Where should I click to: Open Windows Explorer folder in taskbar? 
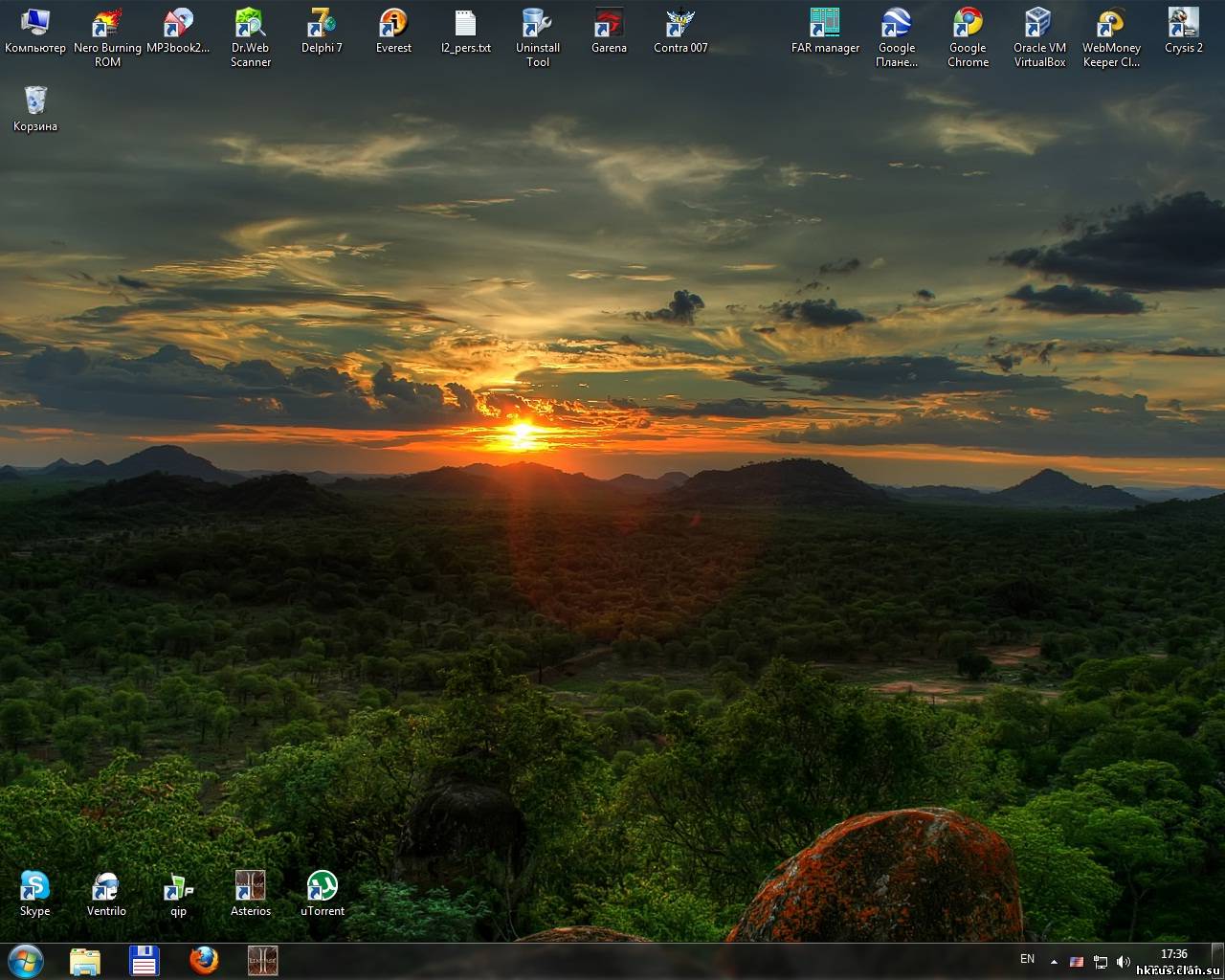point(85,960)
